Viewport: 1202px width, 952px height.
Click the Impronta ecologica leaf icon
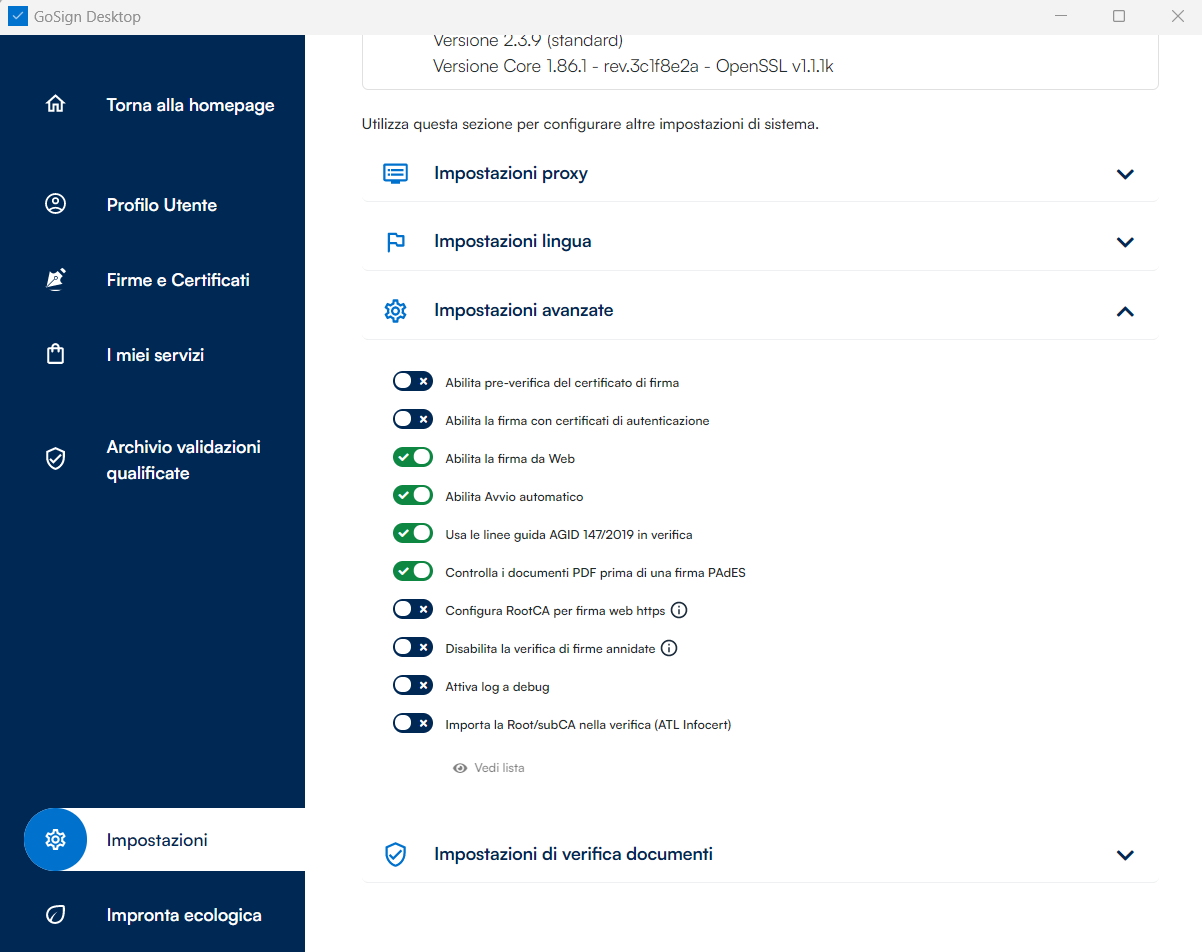[56, 914]
